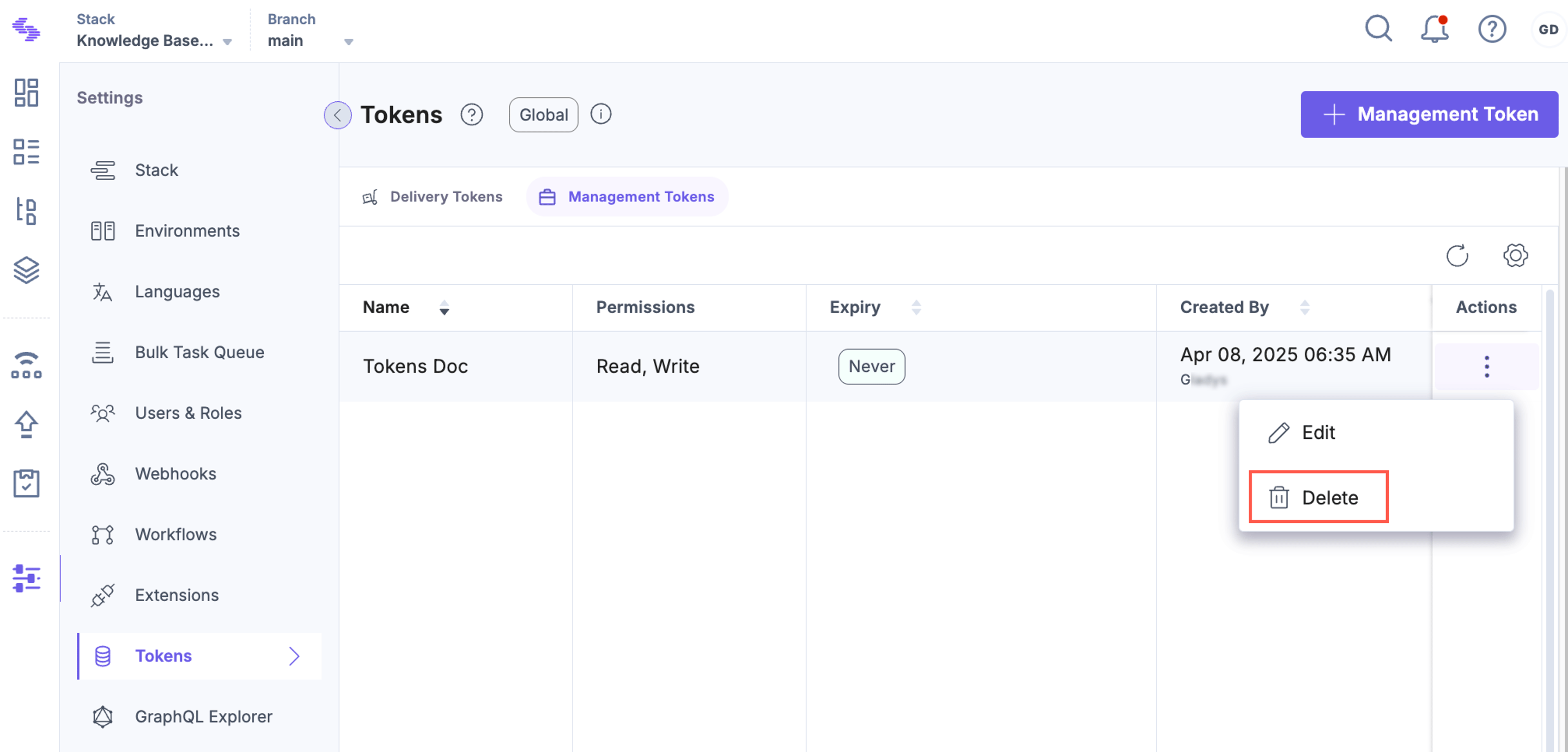Screen dimensions: 1568x752
Task: Open the Publish Queue icon in left rail
Action: click(x=26, y=365)
